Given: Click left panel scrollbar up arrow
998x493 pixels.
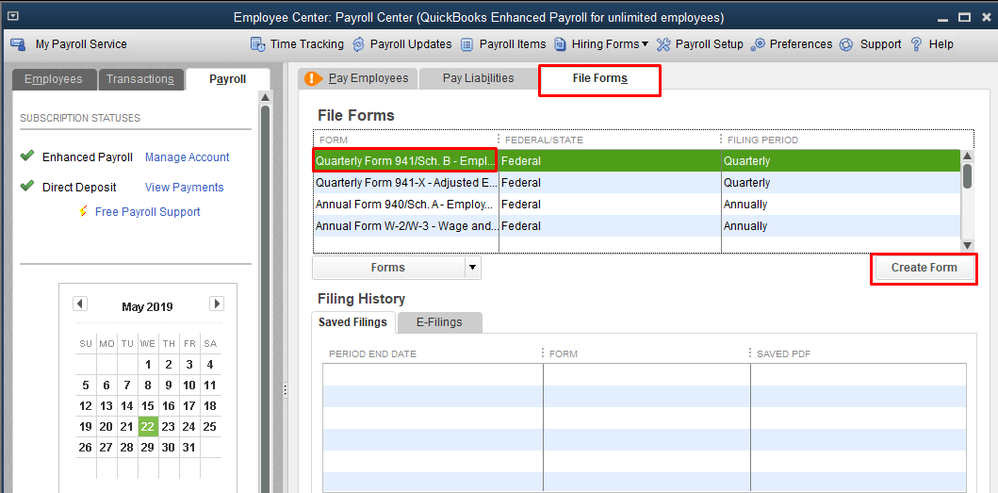Looking at the screenshot, I should [265, 97].
